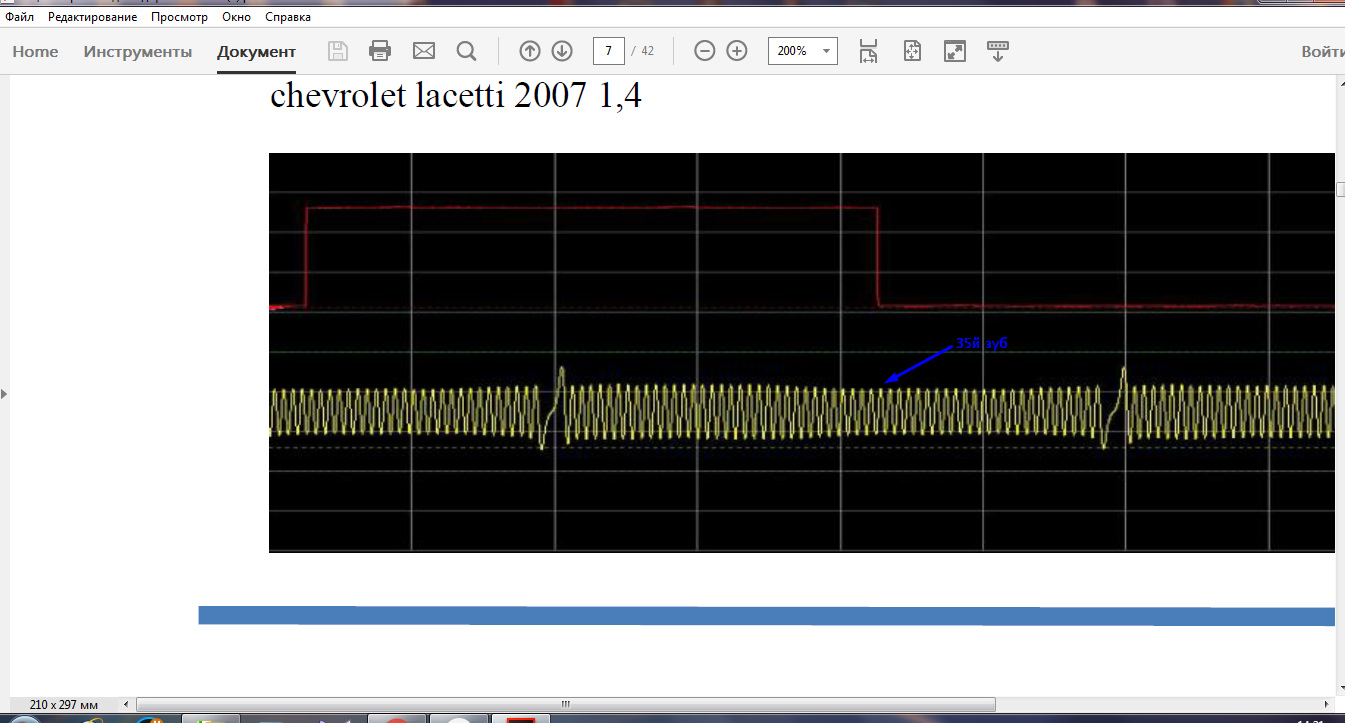
Task: Click the Войти sign-in button
Action: [1322, 52]
